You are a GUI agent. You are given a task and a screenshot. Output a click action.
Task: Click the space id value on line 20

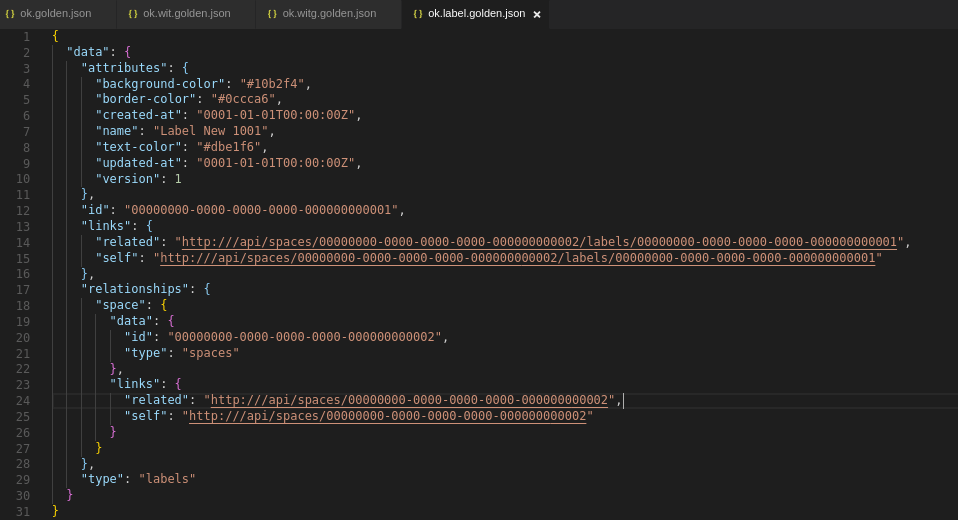(x=304, y=337)
